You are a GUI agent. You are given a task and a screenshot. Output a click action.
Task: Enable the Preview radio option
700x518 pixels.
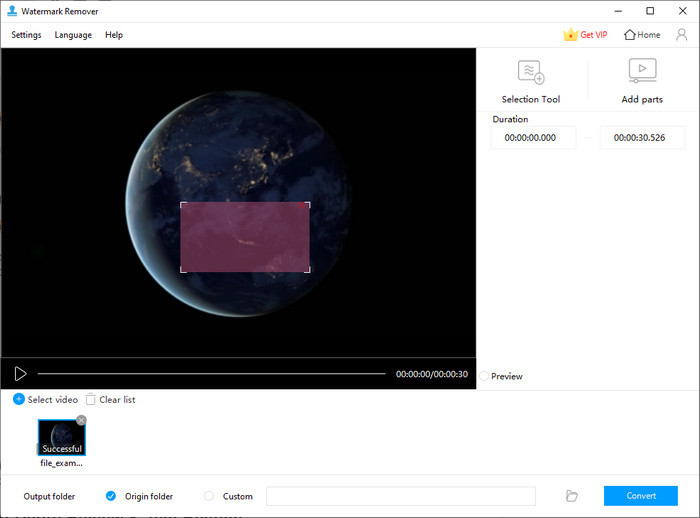[x=484, y=376]
